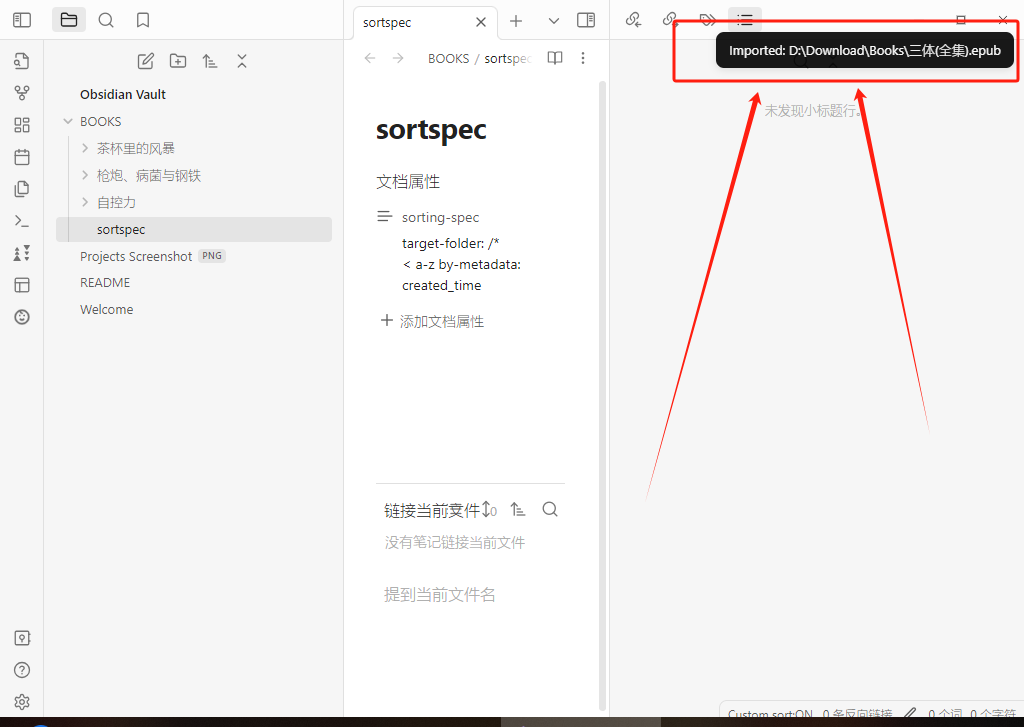
Task: Click sortspec in the breadcrumb
Action: point(508,59)
